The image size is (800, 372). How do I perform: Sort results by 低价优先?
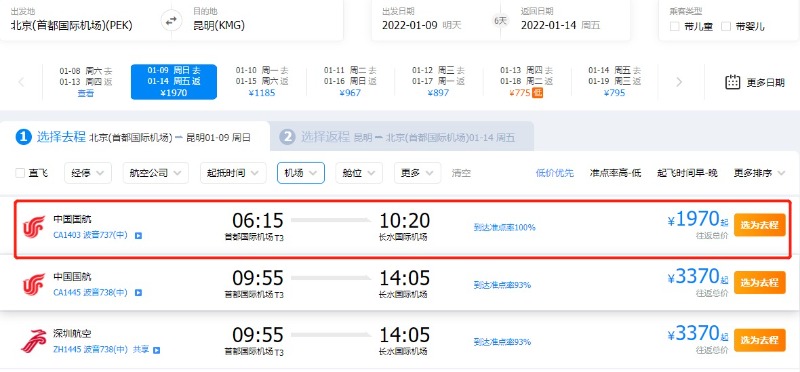click(555, 173)
